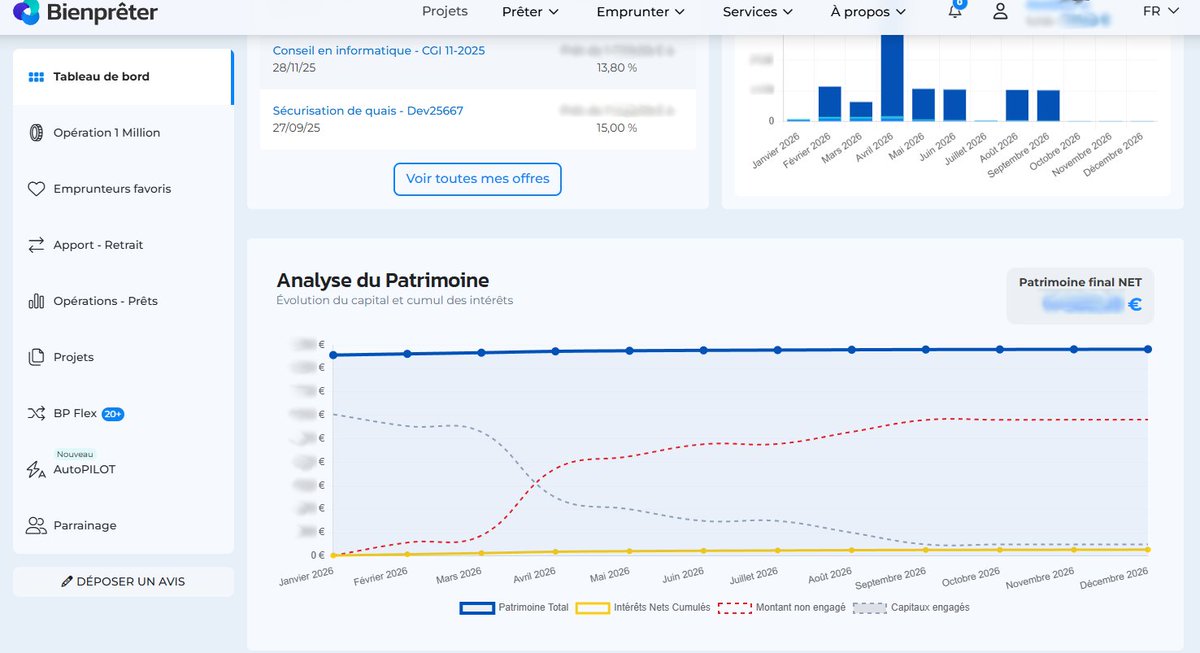Click the Analyse du Patrimoine heading
This screenshot has width=1200, height=653.
coord(383,280)
